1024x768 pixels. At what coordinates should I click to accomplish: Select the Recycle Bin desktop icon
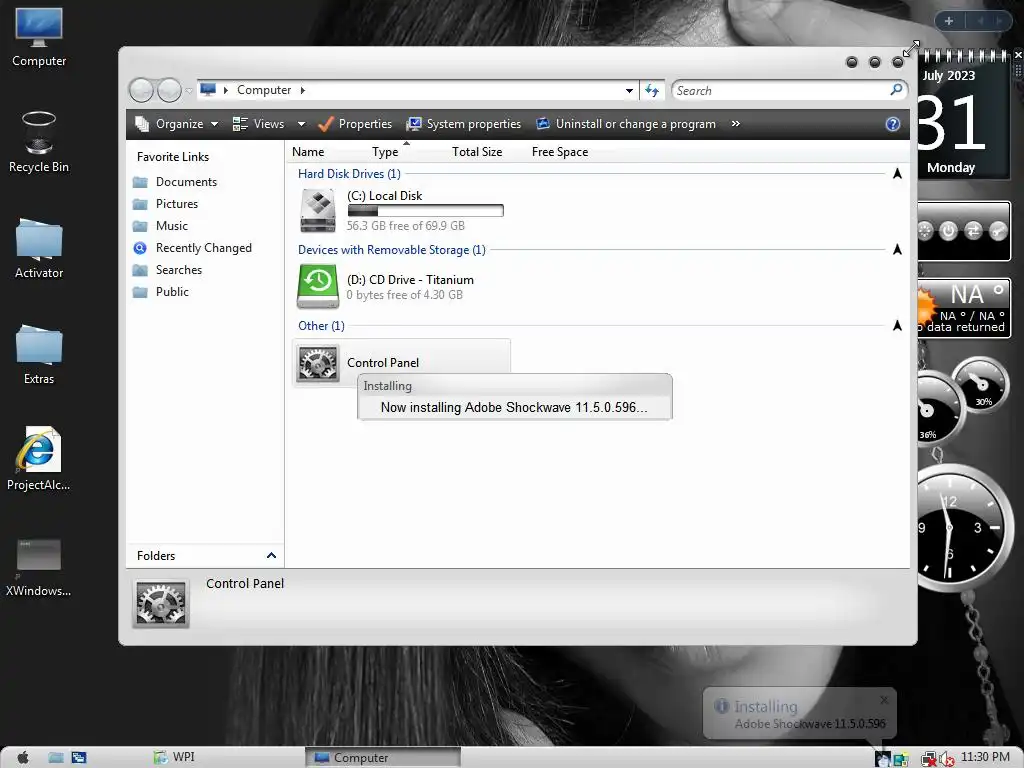point(39,143)
